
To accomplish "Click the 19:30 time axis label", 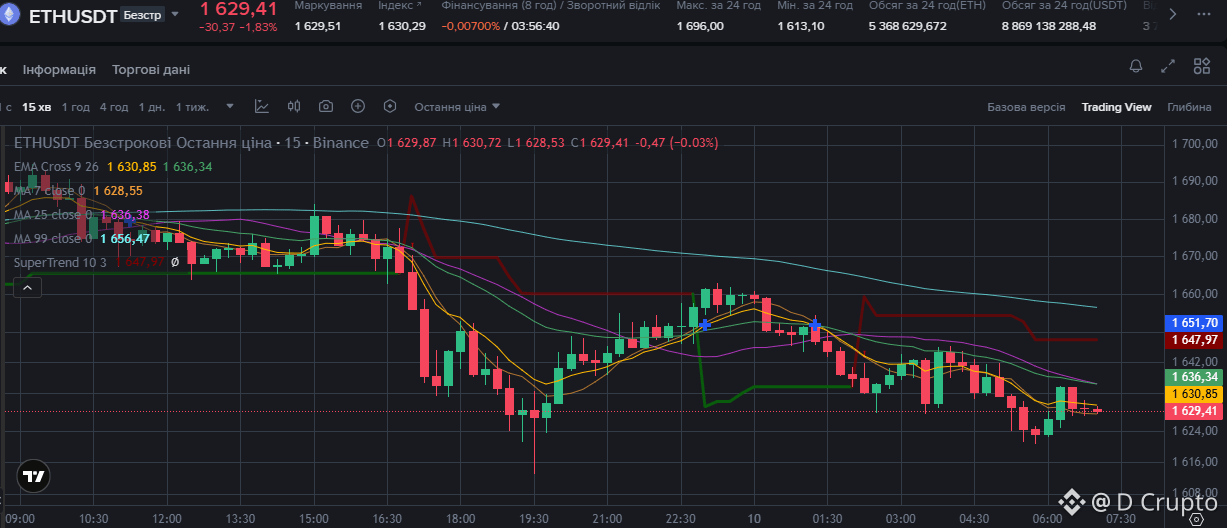I will 534,519.
